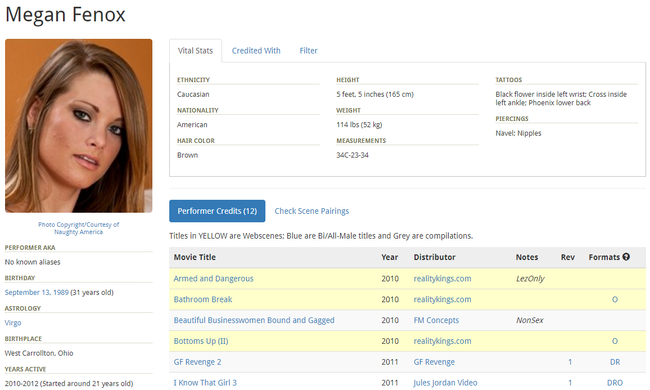The image size is (650, 390).
Task: Click the performer profile photo
Action: [79, 126]
